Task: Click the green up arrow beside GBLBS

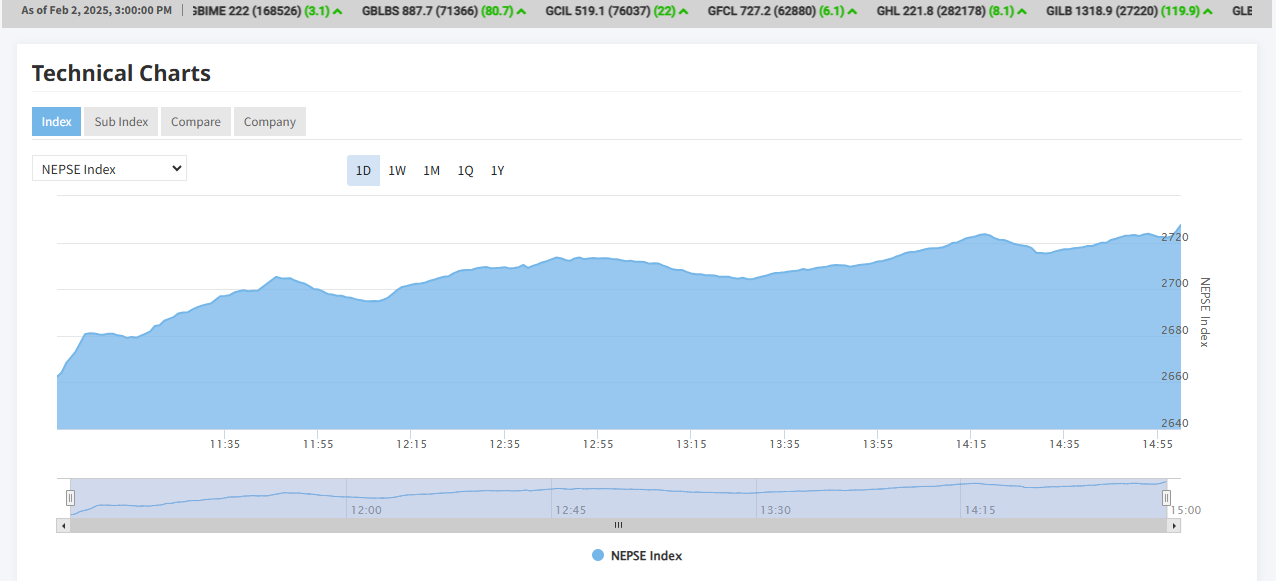Action: (x=522, y=11)
